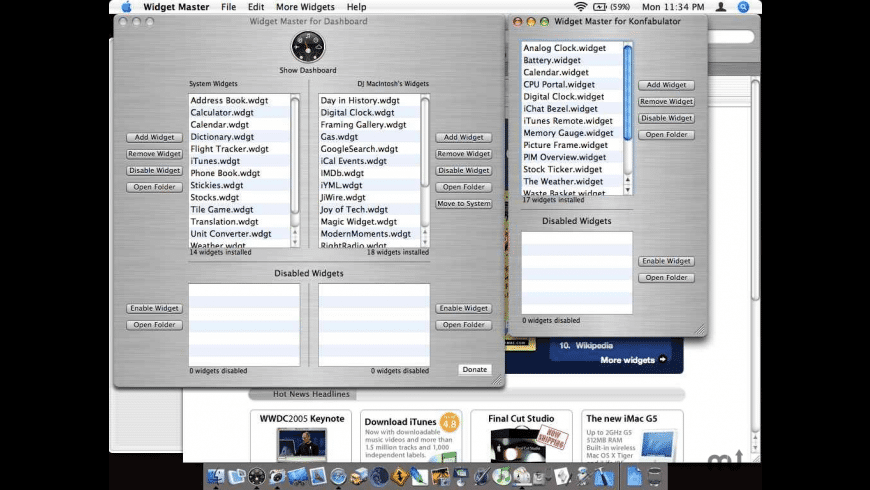870x490 pixels.
Task: Select Unit Converter.wdgt in the list
Action: (239, 234)
